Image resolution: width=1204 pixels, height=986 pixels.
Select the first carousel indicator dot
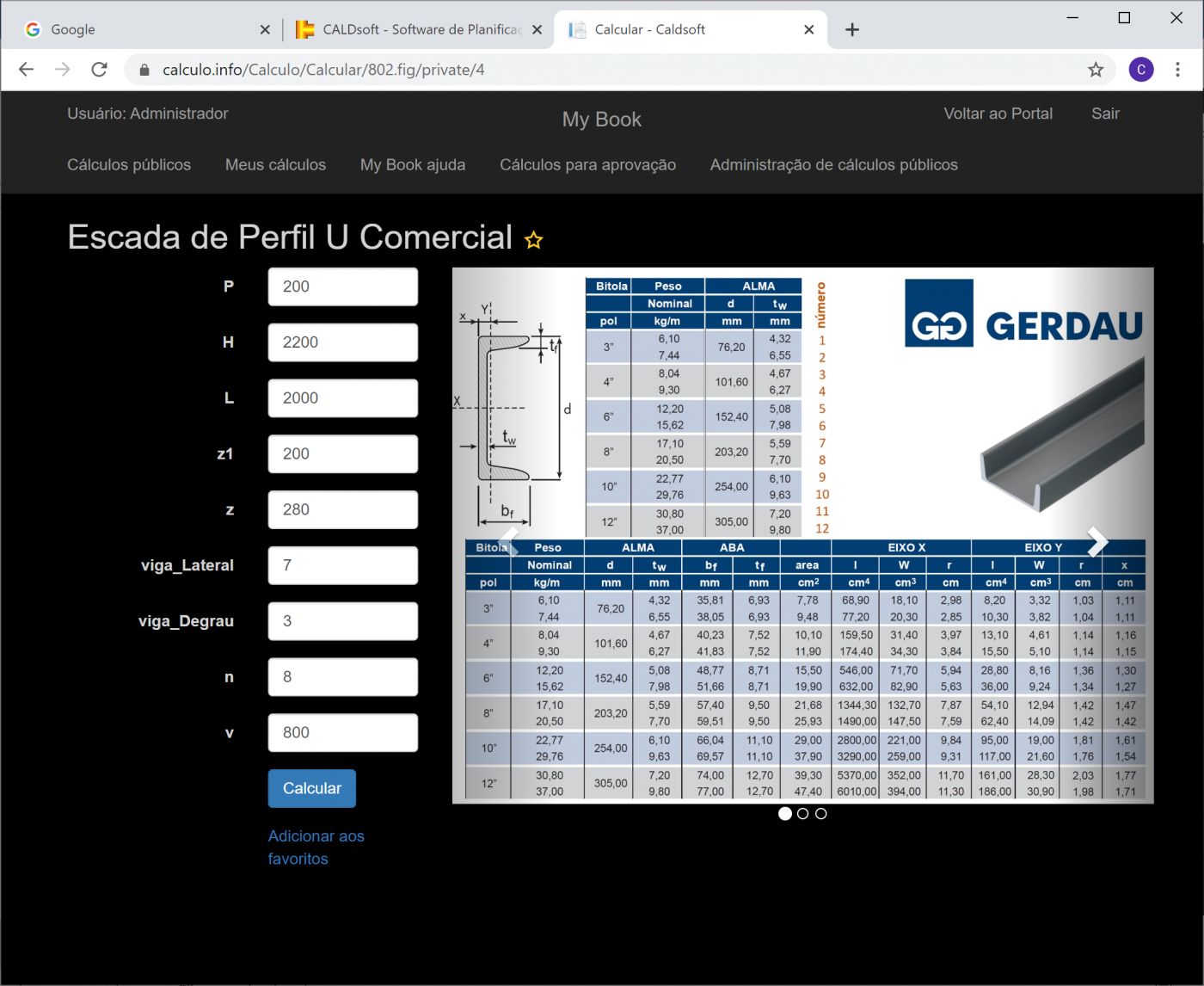tap(784, 814)
